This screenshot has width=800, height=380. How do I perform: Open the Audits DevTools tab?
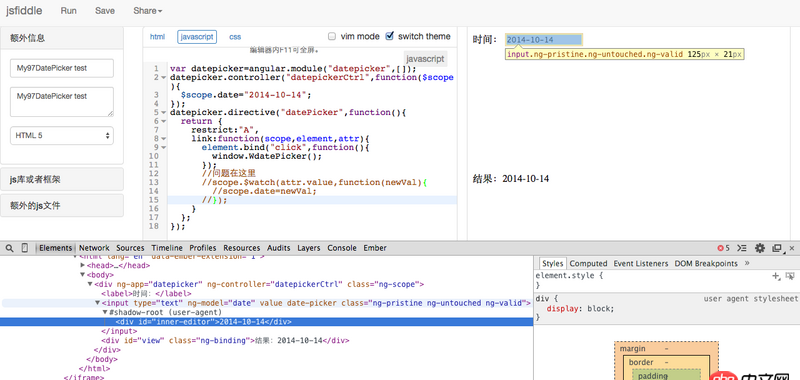(279, 248)
